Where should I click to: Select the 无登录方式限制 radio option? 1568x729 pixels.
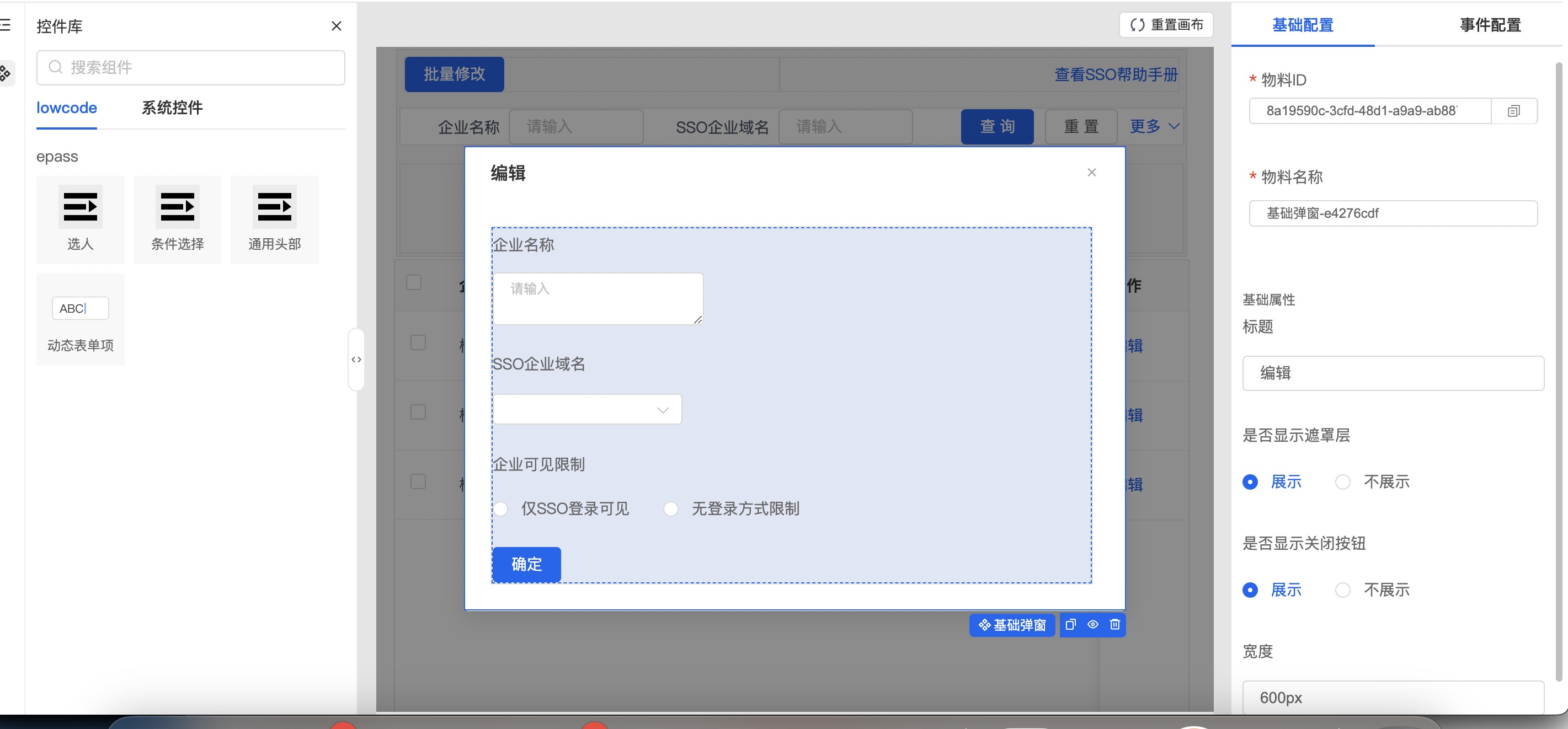pyautogui.click(x=671, y=509)
